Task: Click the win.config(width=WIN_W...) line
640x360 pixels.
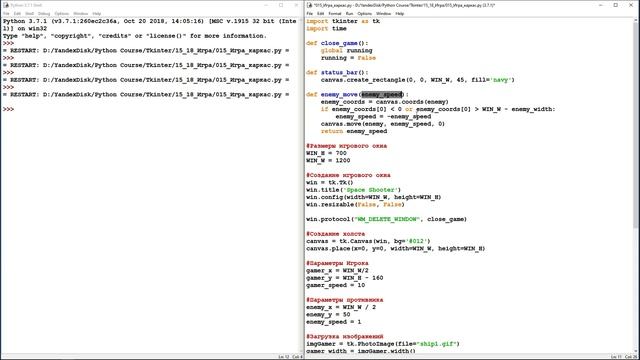Action: click(x=374, y=198)
